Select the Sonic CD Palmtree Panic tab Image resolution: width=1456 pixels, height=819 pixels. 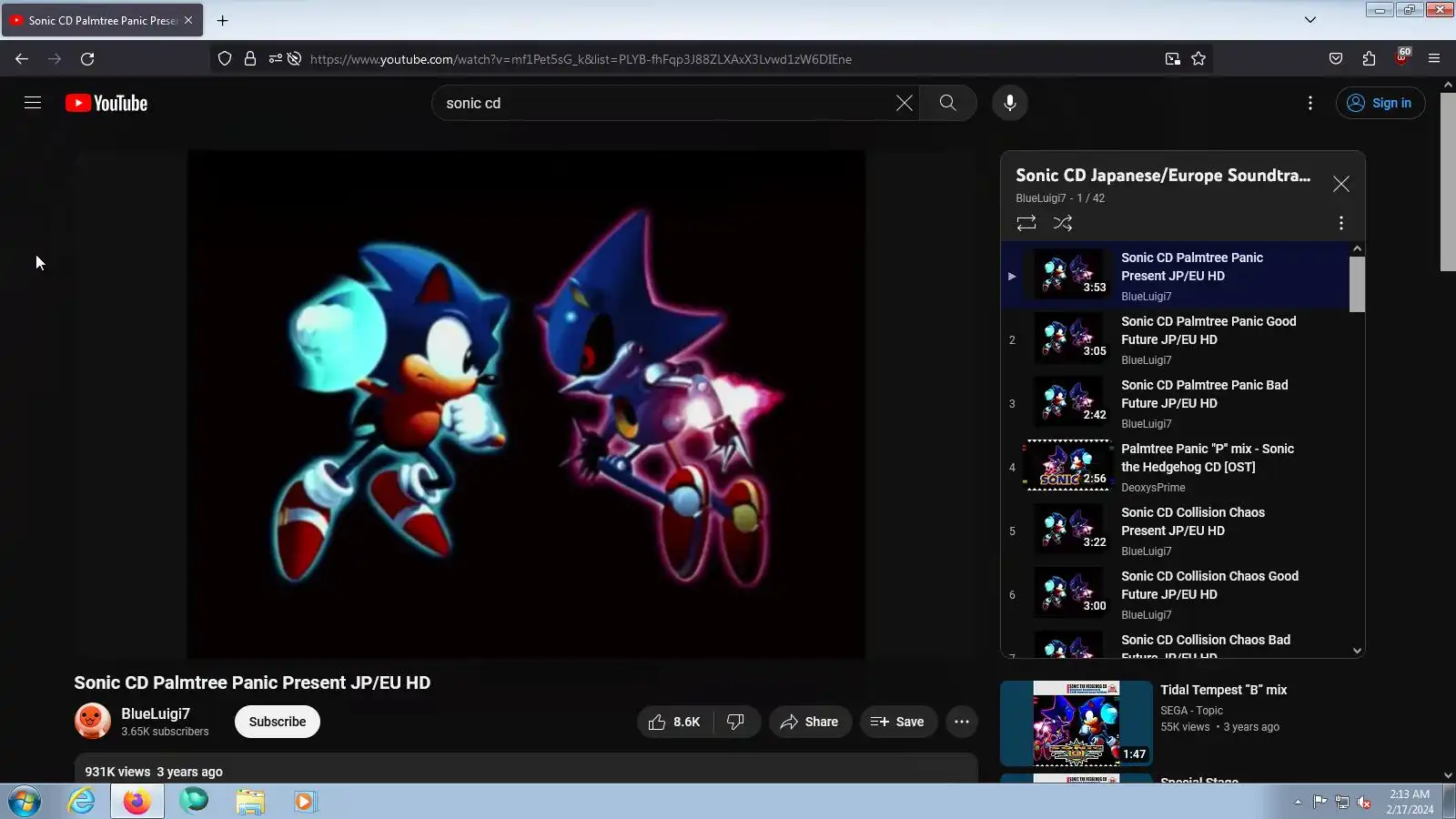point(102,20)
